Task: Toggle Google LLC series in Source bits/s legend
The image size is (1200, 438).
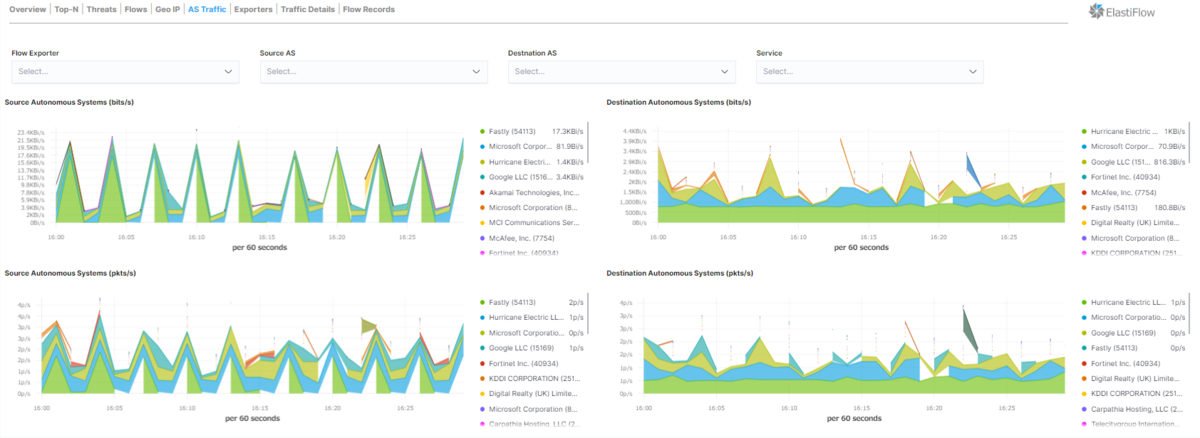Action: coord(532,177)
